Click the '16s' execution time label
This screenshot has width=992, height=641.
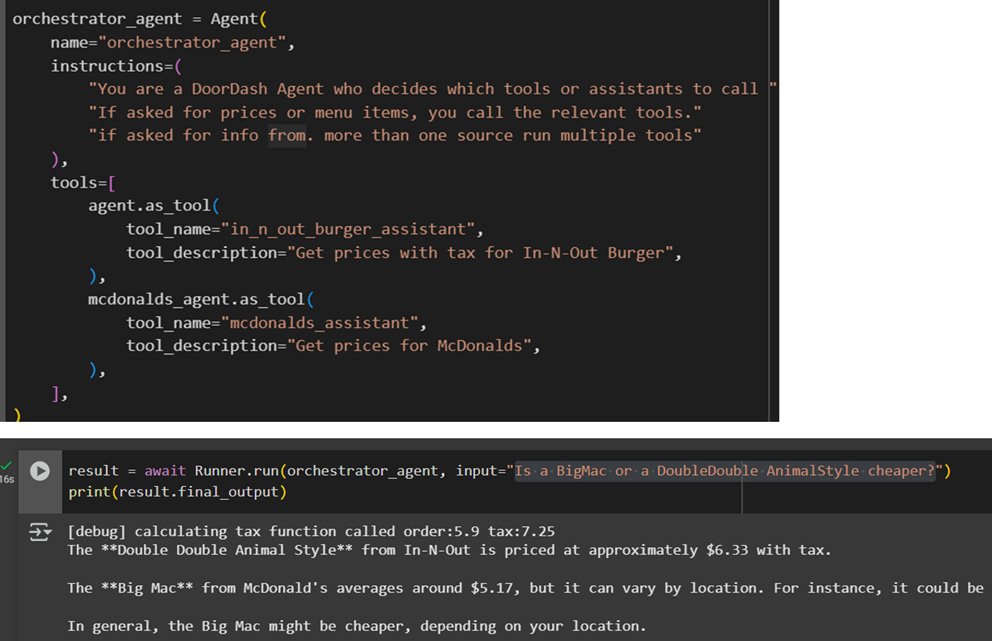[x=6, y=480]
